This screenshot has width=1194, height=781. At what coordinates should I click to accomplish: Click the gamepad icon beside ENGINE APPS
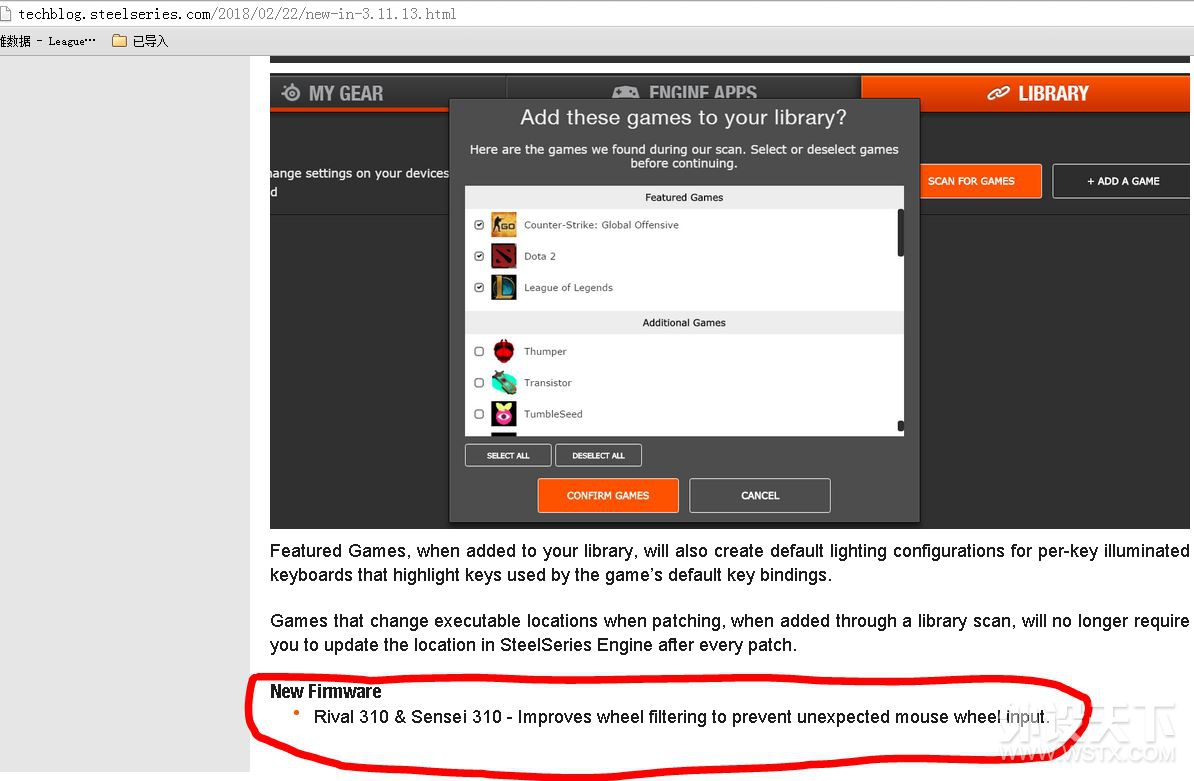625,93
